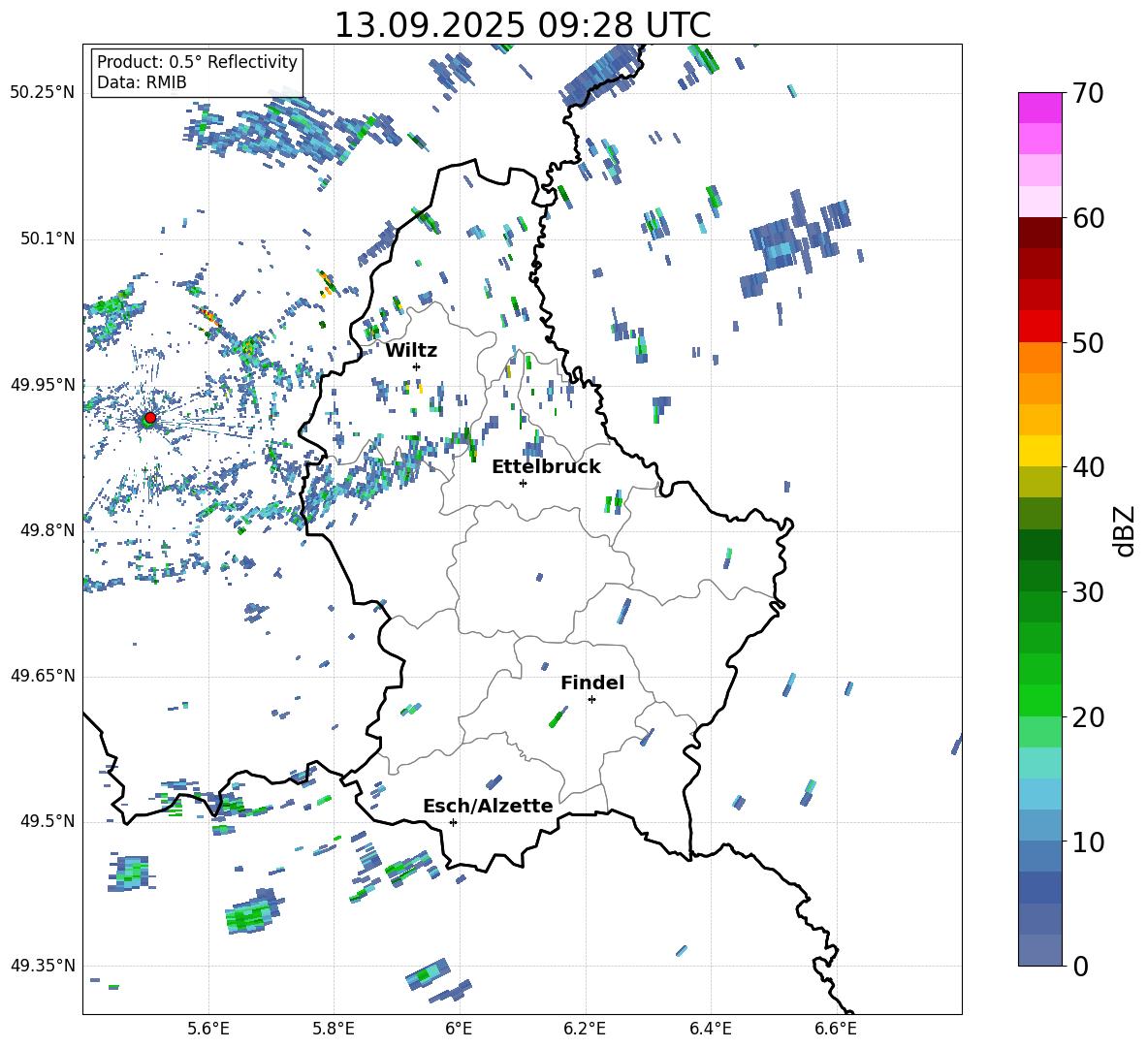
Task: Click the 49.5°N latitude label
Action: [46, 821]
